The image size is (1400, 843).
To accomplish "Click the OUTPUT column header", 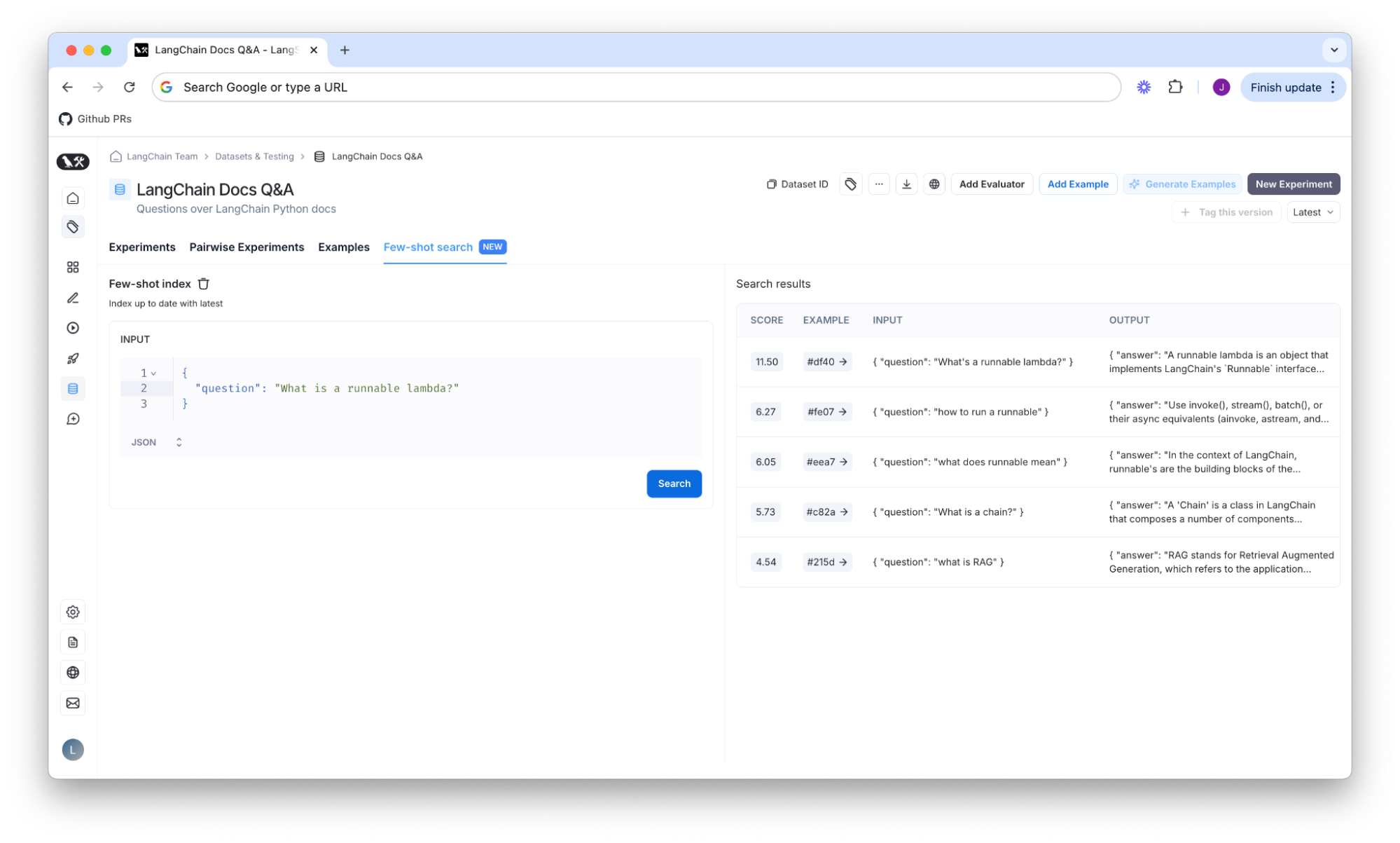I will point(1129,320).
